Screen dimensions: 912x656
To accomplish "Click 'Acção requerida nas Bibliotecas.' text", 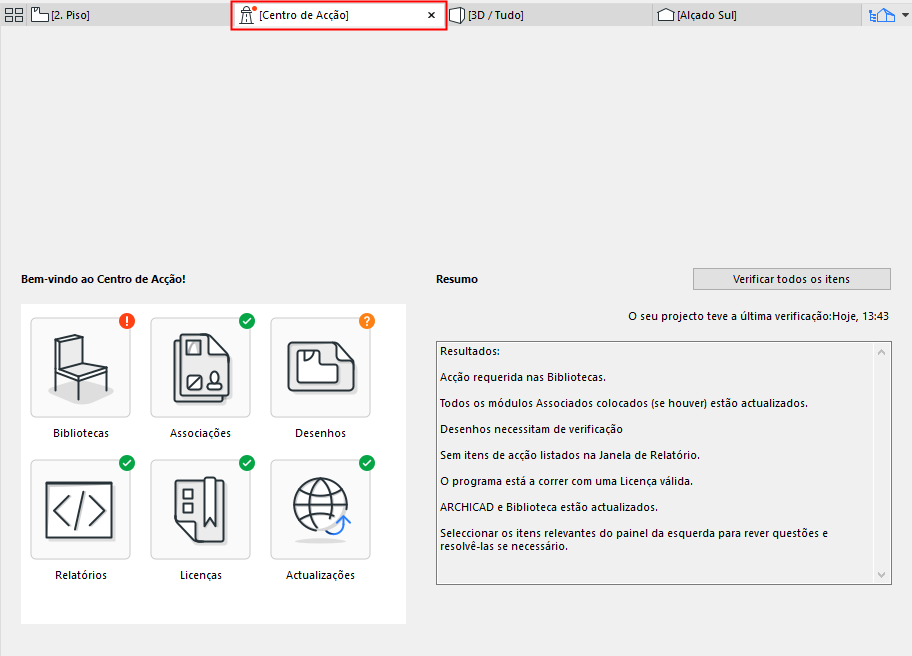I will point(523,377).
